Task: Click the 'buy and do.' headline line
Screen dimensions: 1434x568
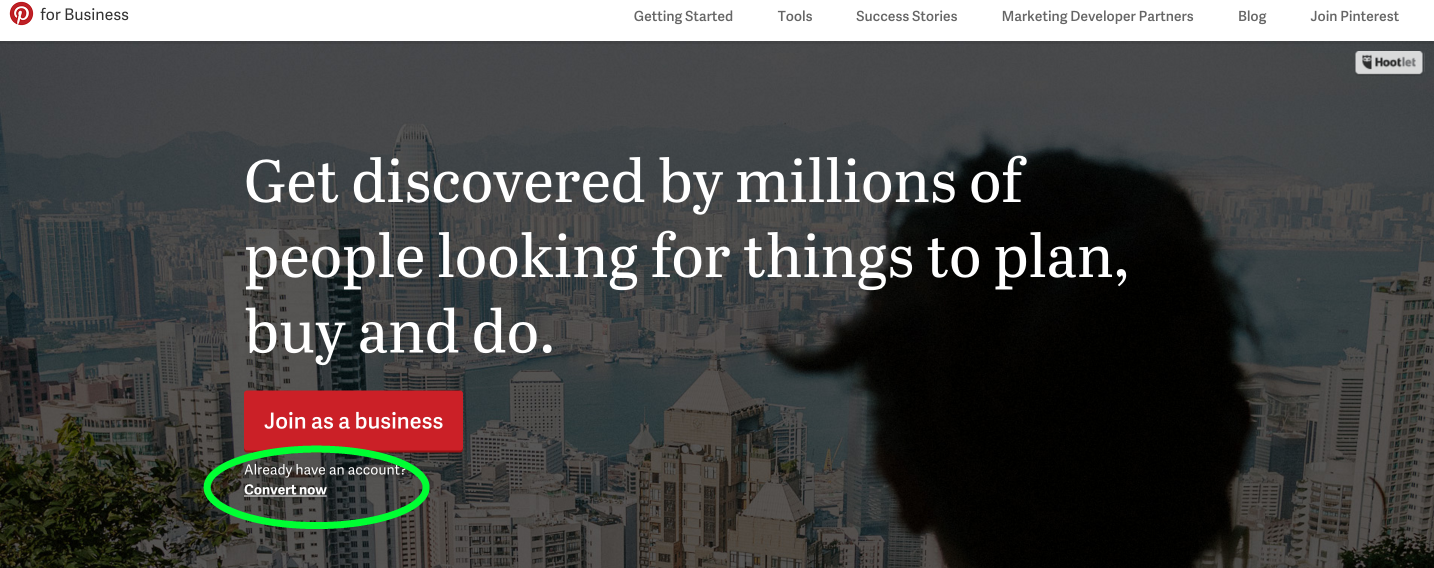Action: coord(399,334)
